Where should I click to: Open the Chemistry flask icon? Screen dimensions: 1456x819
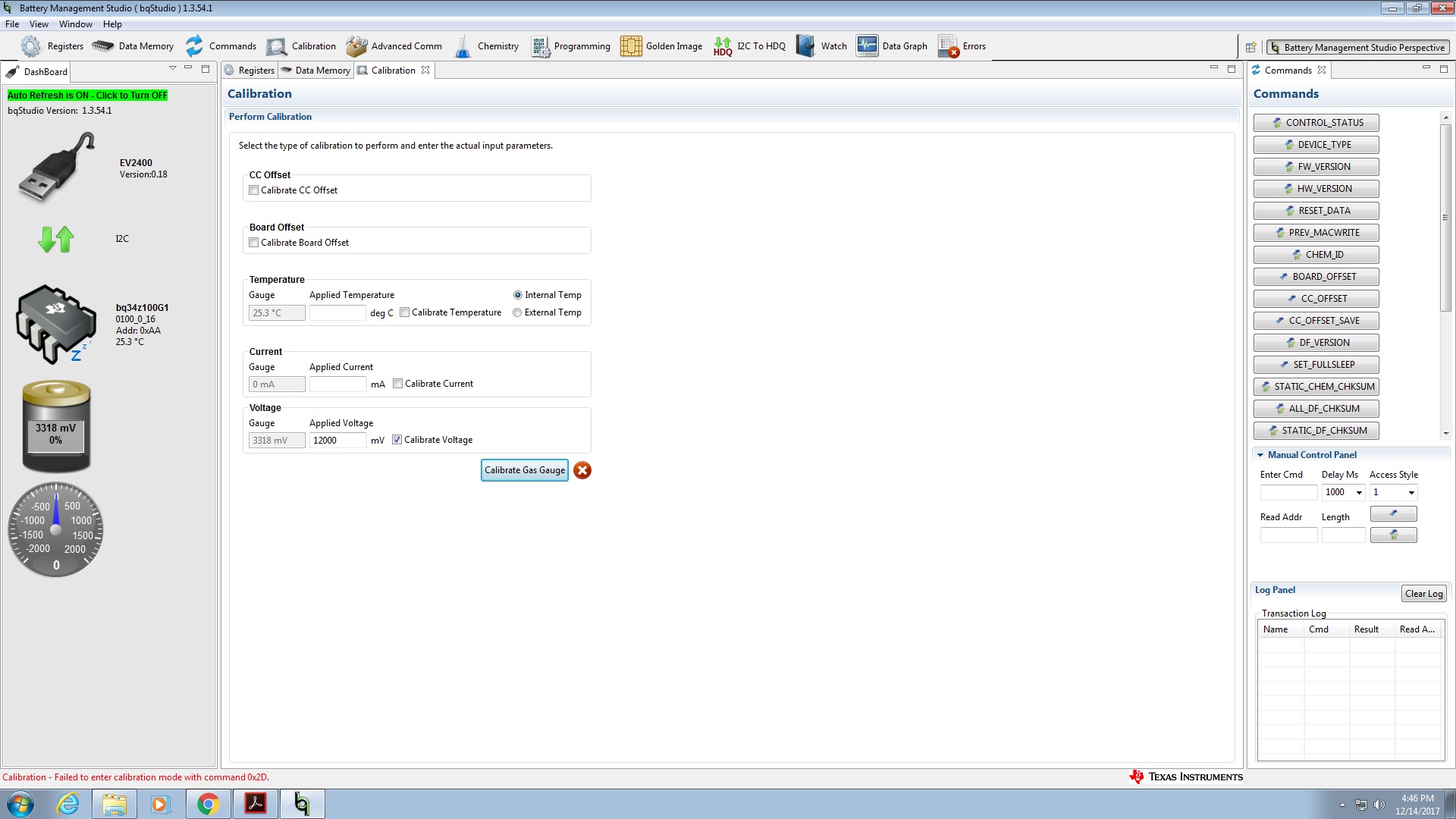point(463,46)
